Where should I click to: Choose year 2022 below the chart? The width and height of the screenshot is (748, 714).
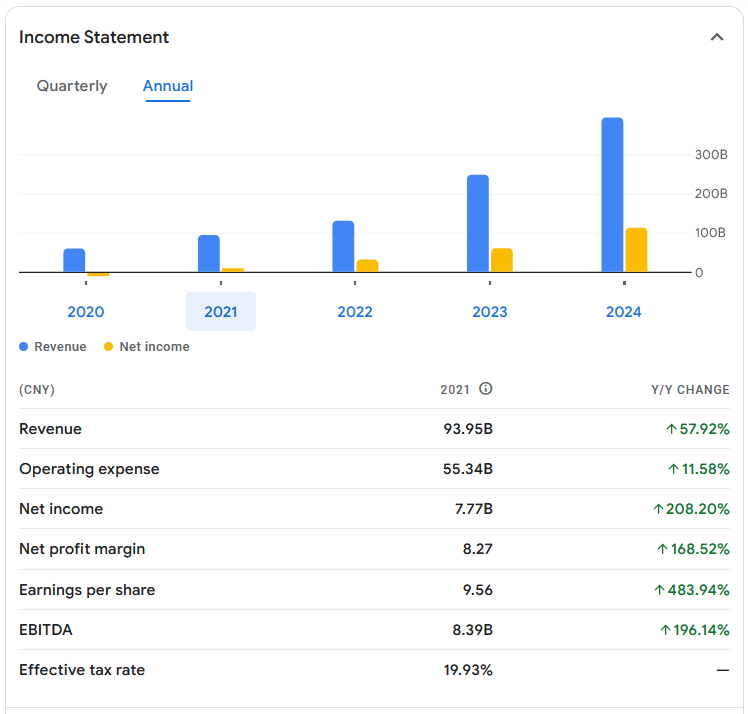coord(355,312)
